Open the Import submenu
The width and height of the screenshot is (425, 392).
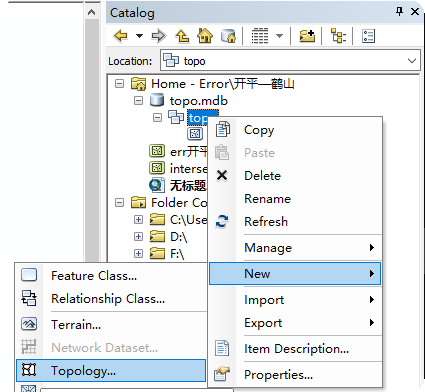(x=295, y=300)
